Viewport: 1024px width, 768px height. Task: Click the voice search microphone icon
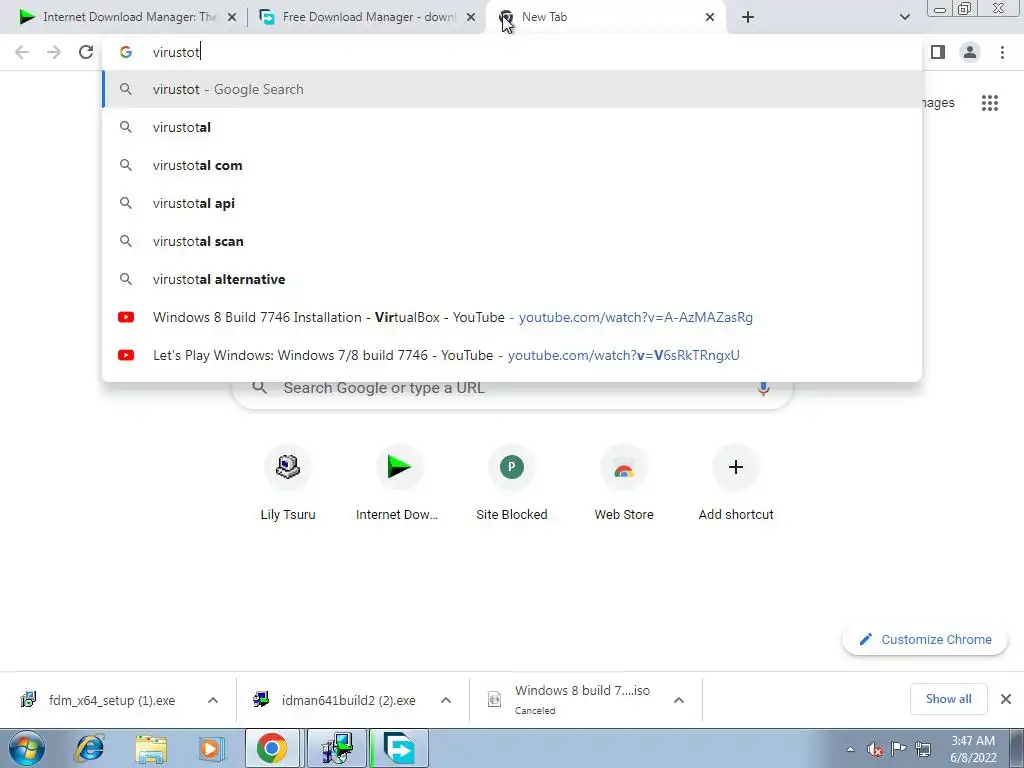click(763, 389)
